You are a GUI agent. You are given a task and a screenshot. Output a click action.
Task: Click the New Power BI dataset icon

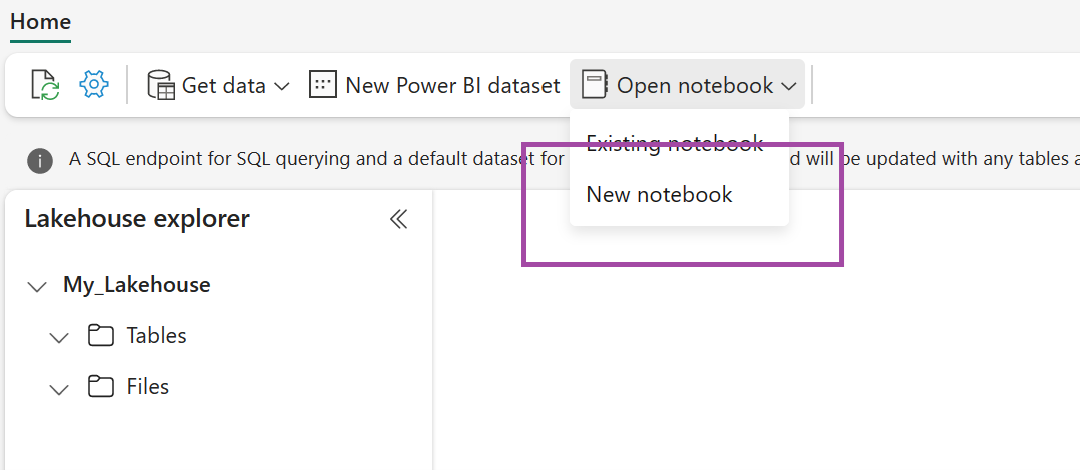coord(323,85)
